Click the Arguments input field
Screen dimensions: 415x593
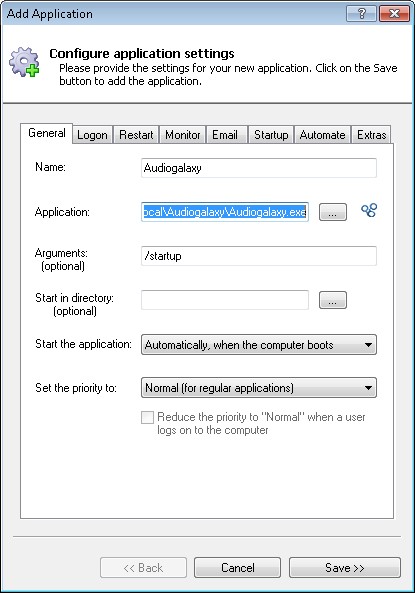(x=259, y=256)
